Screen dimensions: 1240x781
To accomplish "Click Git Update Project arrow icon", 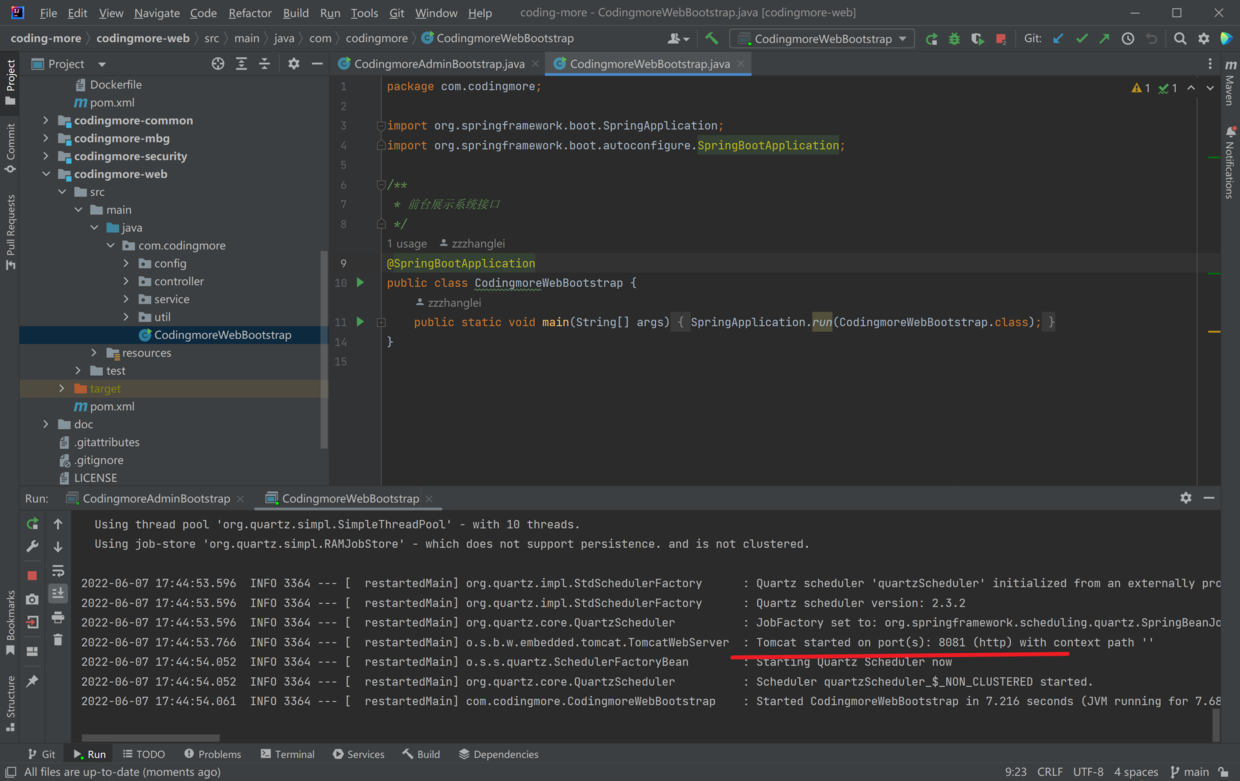I will point(1058,39).
